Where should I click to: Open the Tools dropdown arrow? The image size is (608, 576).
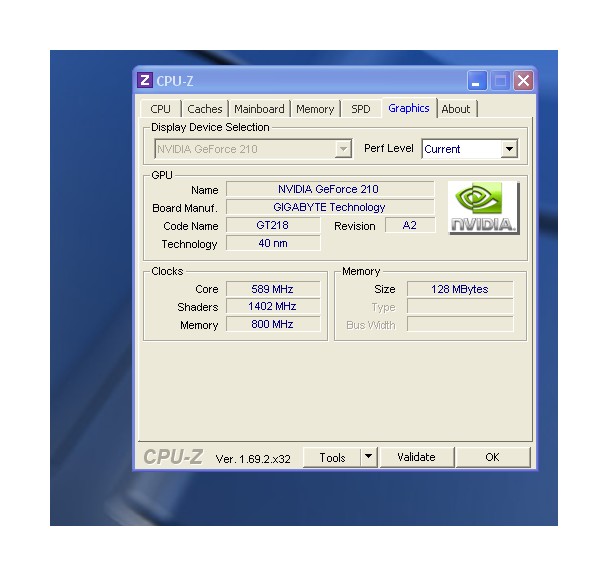369,457
